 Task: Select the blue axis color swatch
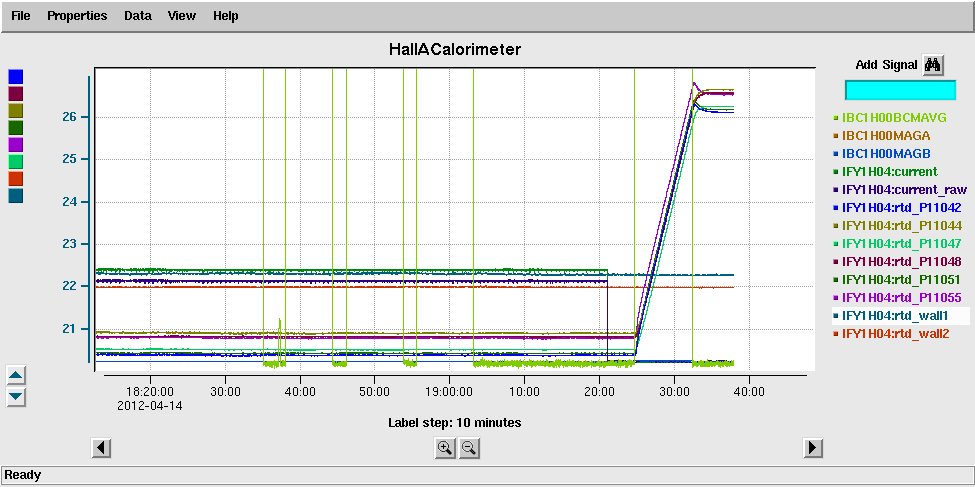16,77
